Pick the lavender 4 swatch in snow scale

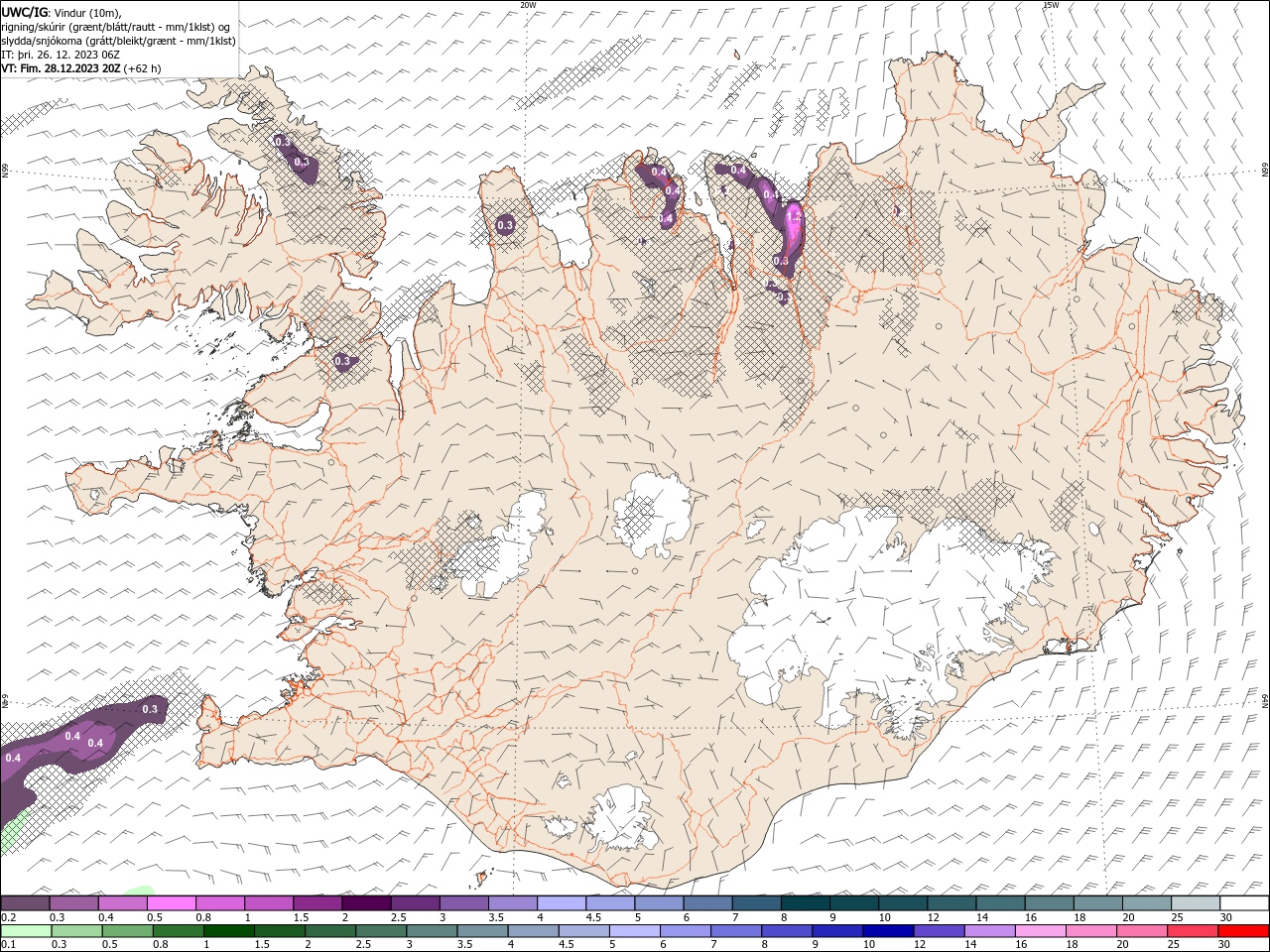561,903
